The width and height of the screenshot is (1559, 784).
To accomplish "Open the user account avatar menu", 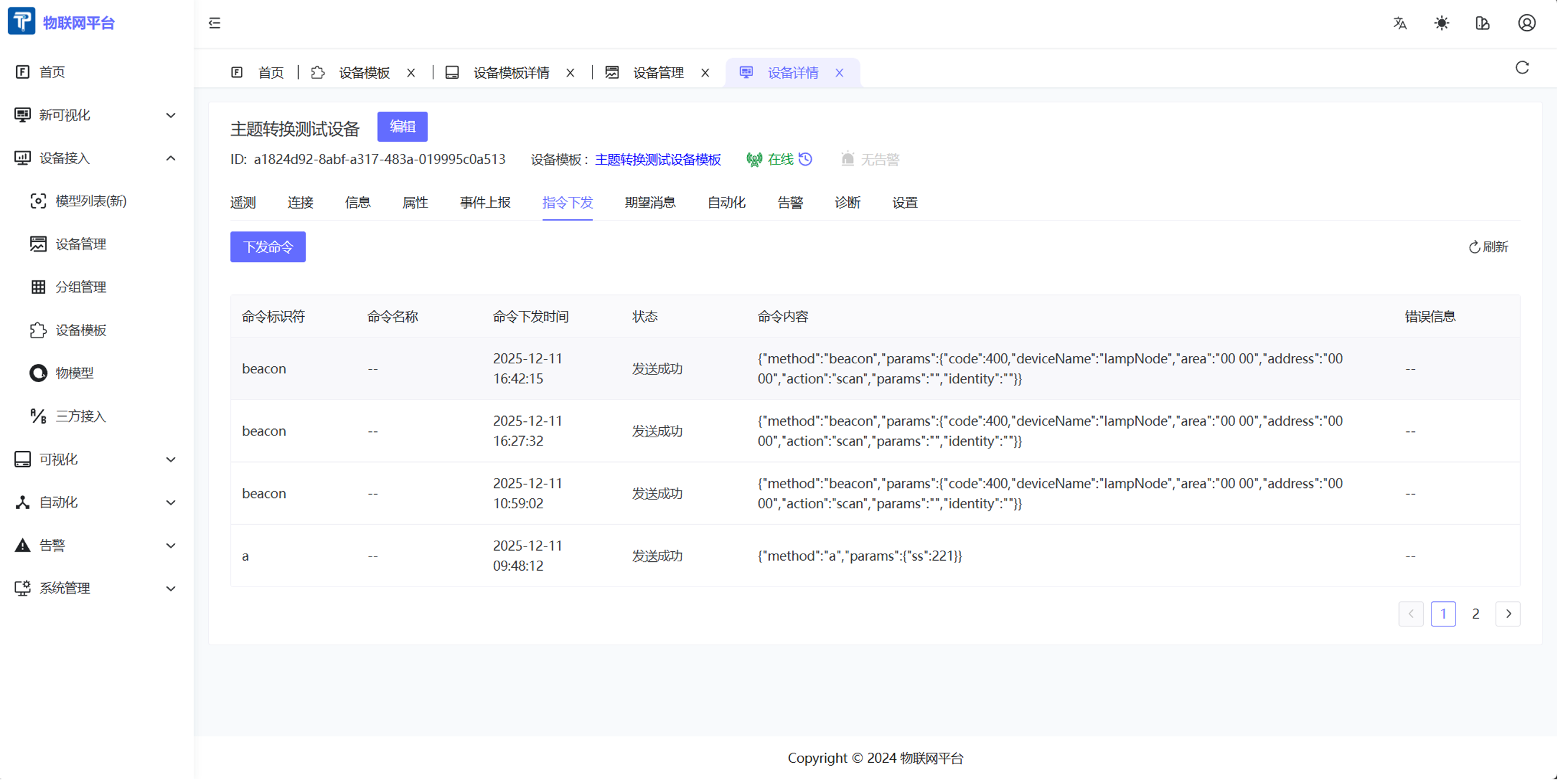I will click(1528, 23).
